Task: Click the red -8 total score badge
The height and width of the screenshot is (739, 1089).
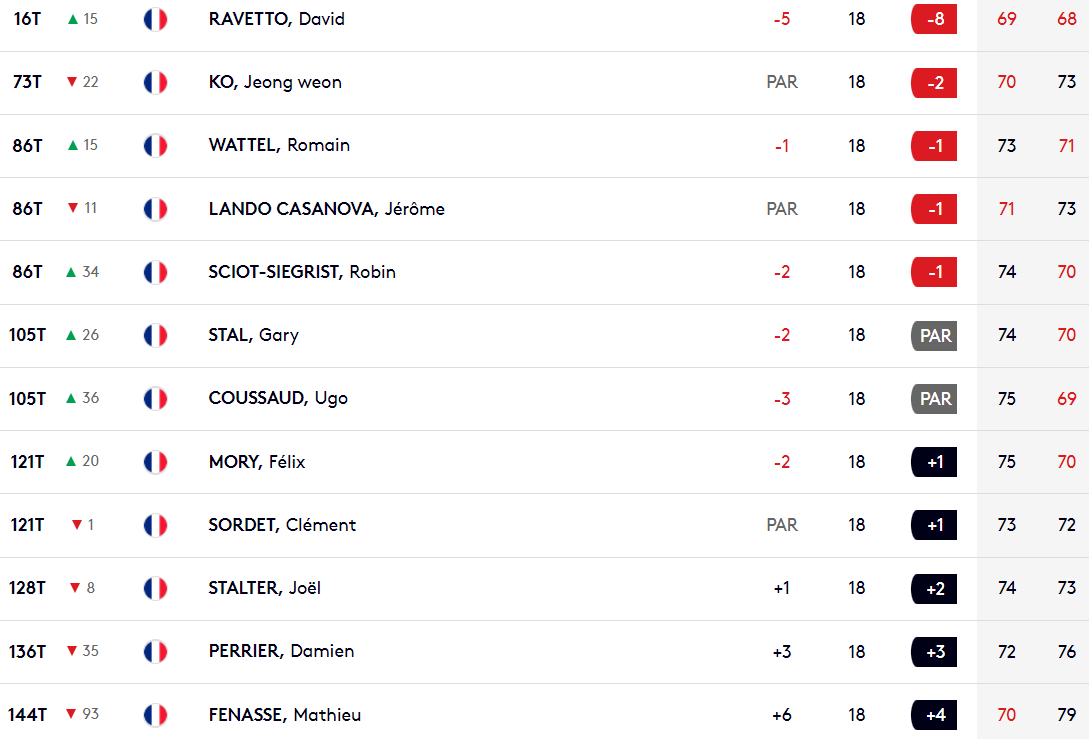Action: click(x=934, y=19)
